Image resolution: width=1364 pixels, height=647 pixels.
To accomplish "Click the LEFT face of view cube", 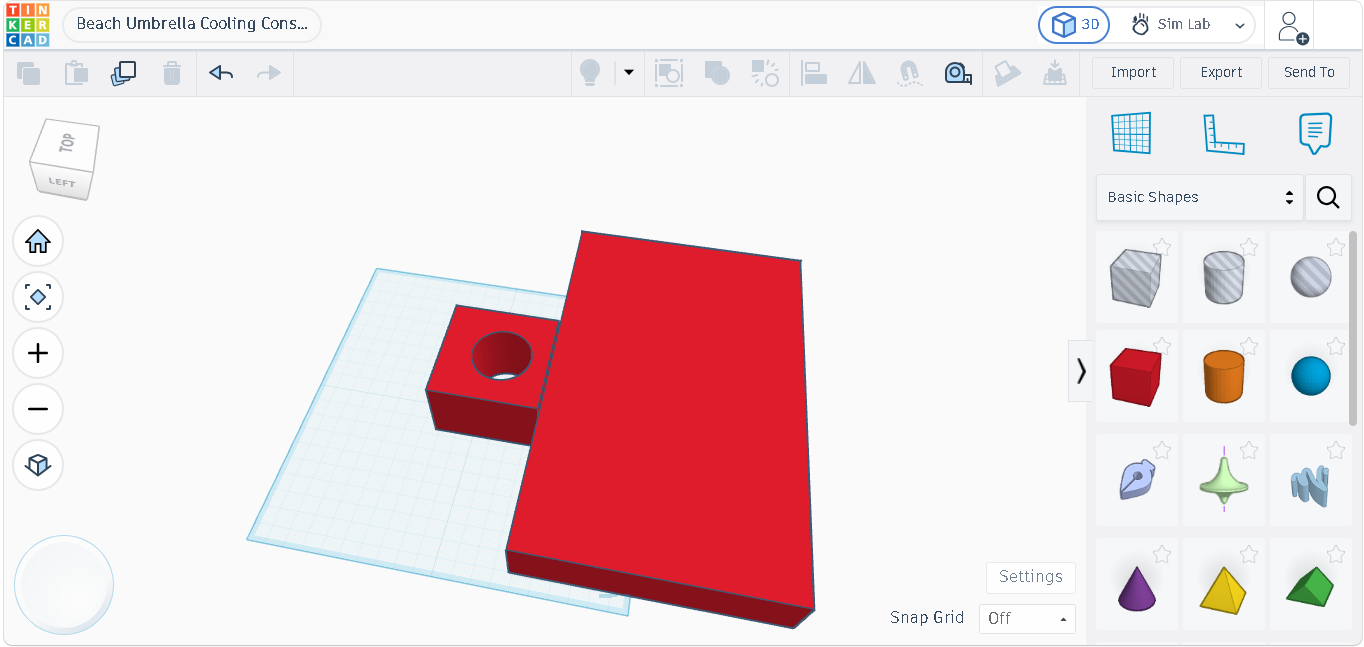I will pyautogui.click(x=62, y=182).
